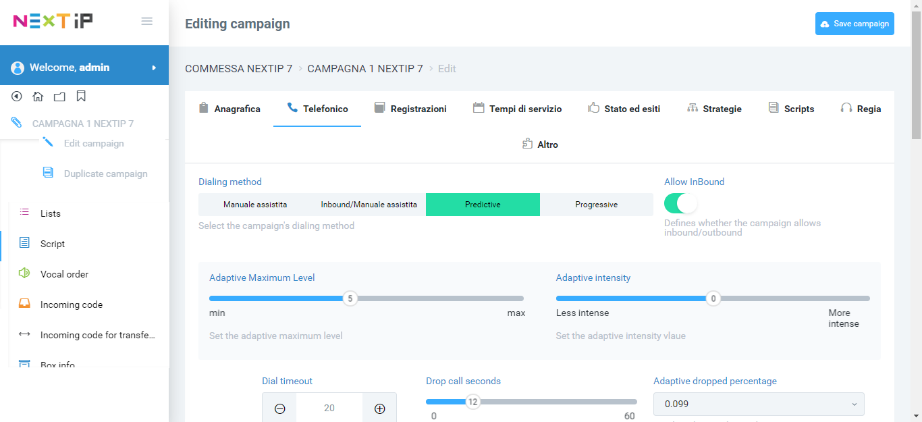Click the Incoming code inbox icon
Image resolution: width=922 pixels, height=422 pixels.
24,304
